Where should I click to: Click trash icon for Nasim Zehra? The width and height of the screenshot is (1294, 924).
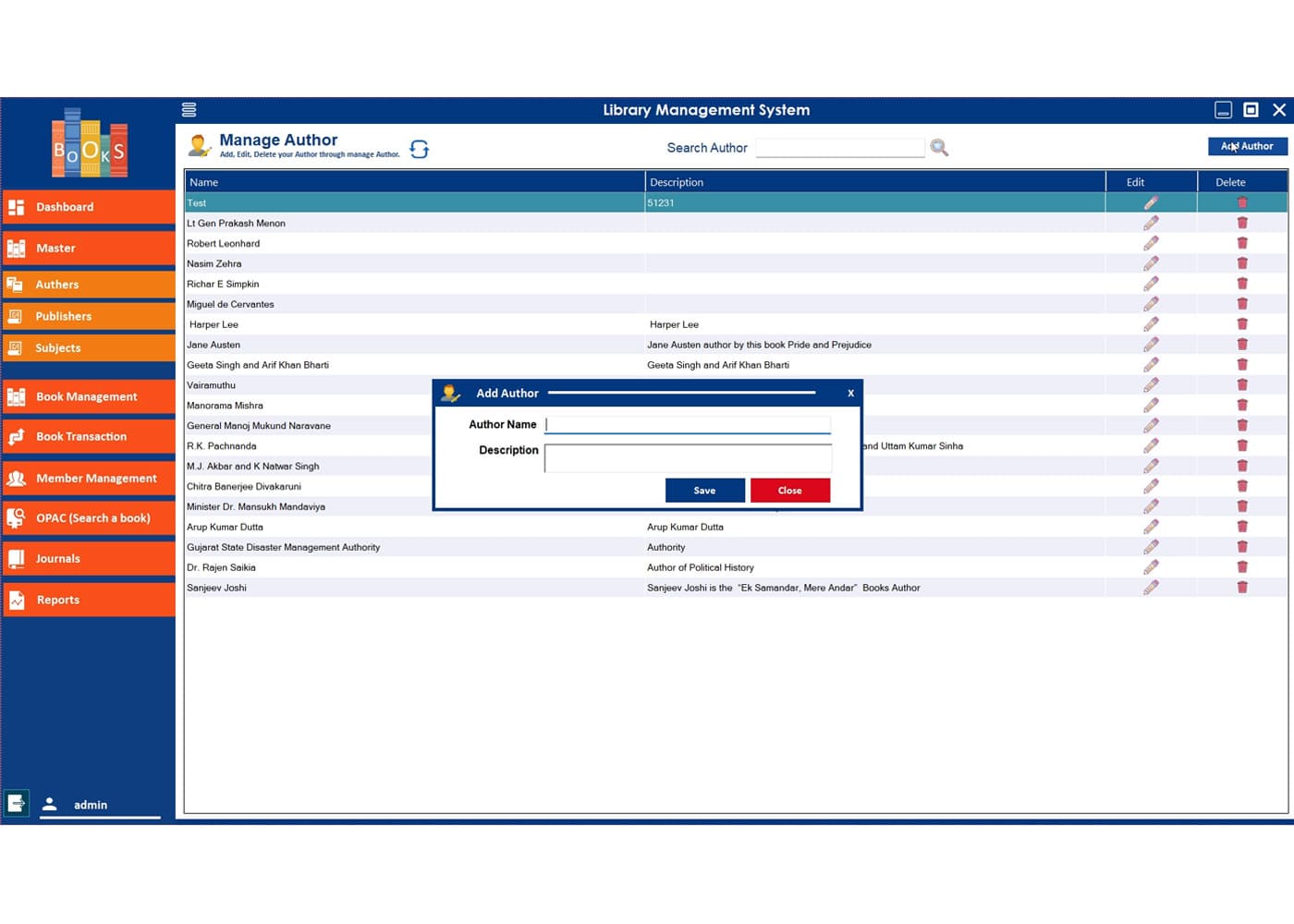click(1242, 263)
